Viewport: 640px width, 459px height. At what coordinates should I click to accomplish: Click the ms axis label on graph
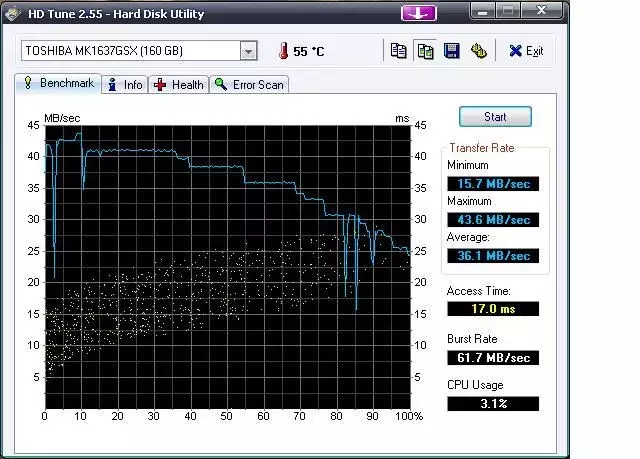(402, 118)
